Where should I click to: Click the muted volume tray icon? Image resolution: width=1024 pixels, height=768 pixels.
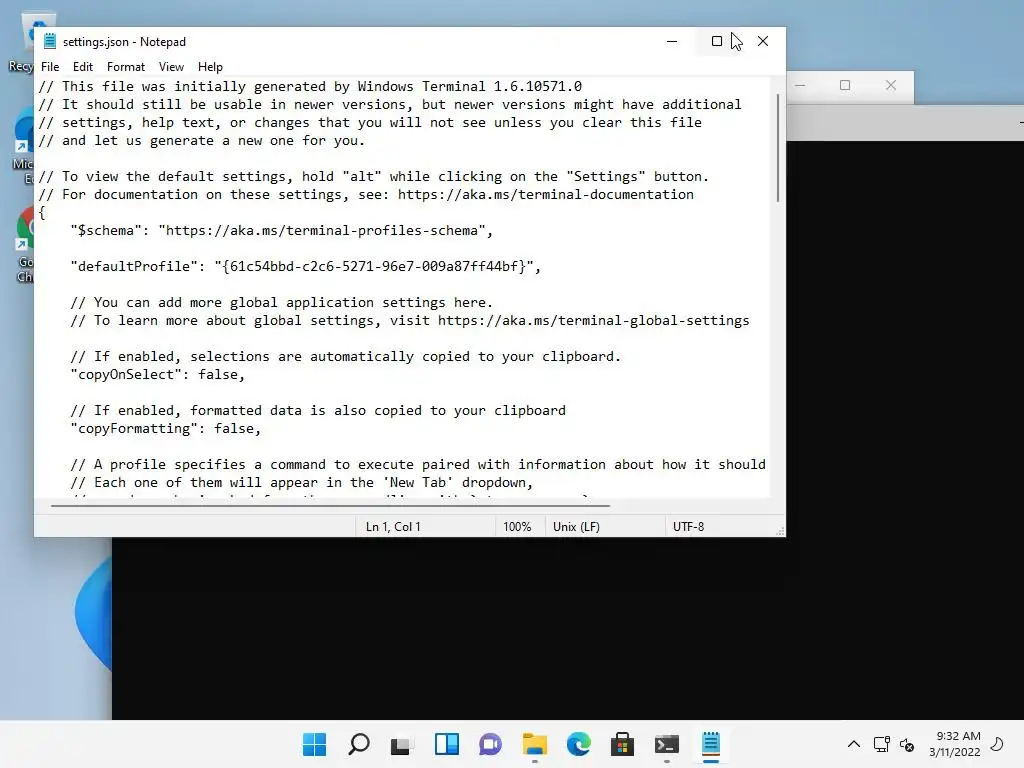906,744
